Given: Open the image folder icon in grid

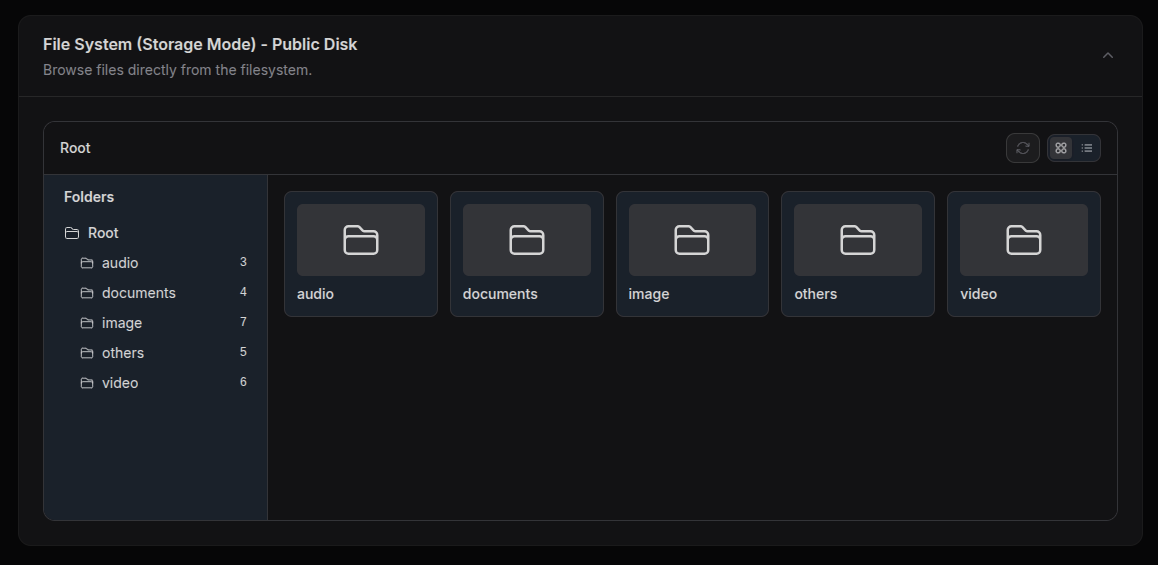Looking at the screenshot, I should (692, 240).
